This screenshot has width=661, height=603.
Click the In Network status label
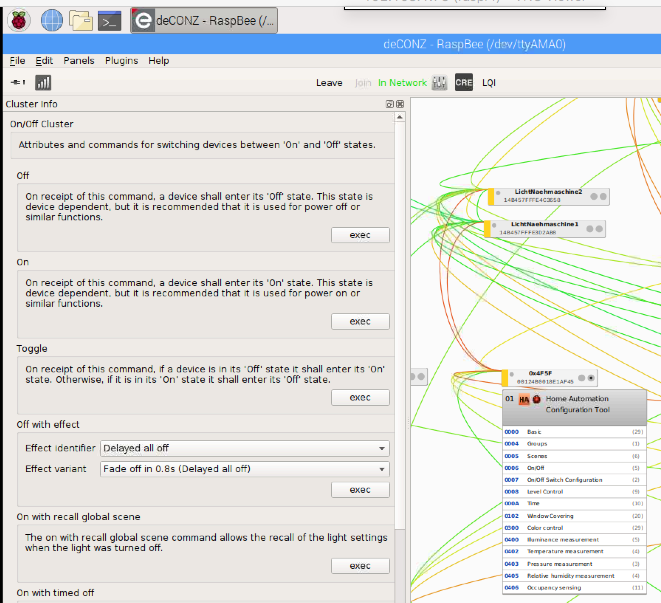coord(402,83)
